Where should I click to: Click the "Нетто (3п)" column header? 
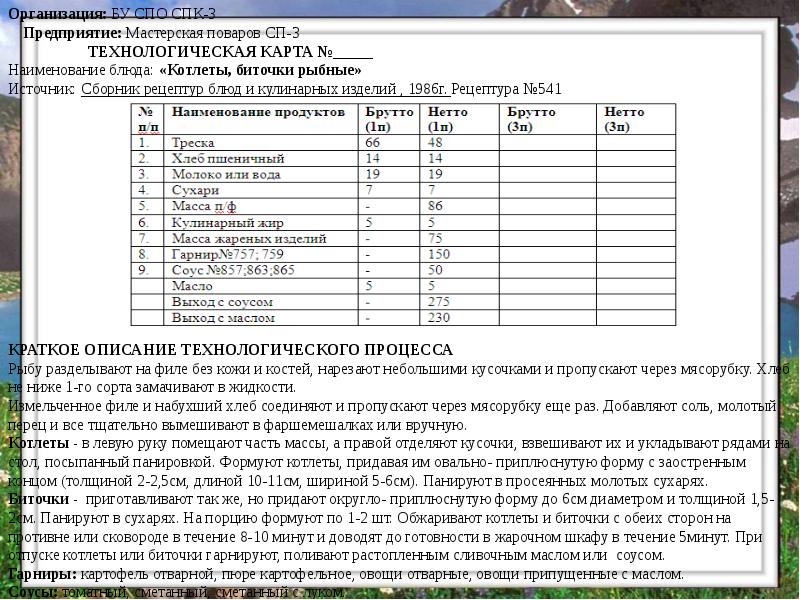coord(624,119)
